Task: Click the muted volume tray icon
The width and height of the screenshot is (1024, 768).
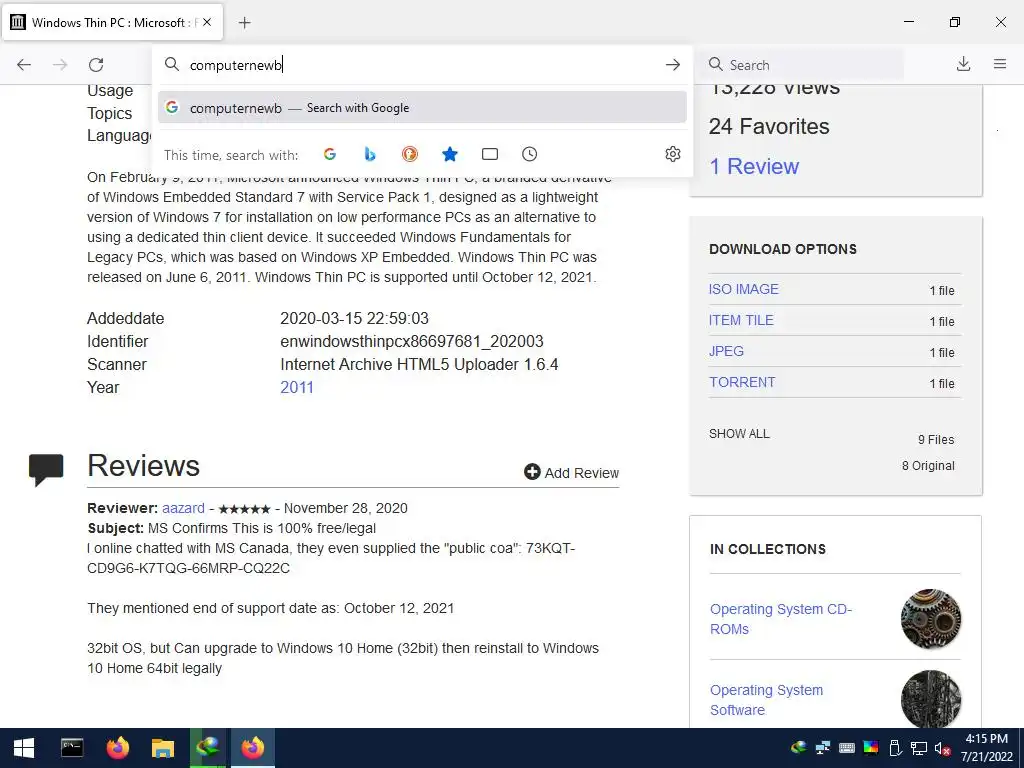Action: (x=942, y=748)
